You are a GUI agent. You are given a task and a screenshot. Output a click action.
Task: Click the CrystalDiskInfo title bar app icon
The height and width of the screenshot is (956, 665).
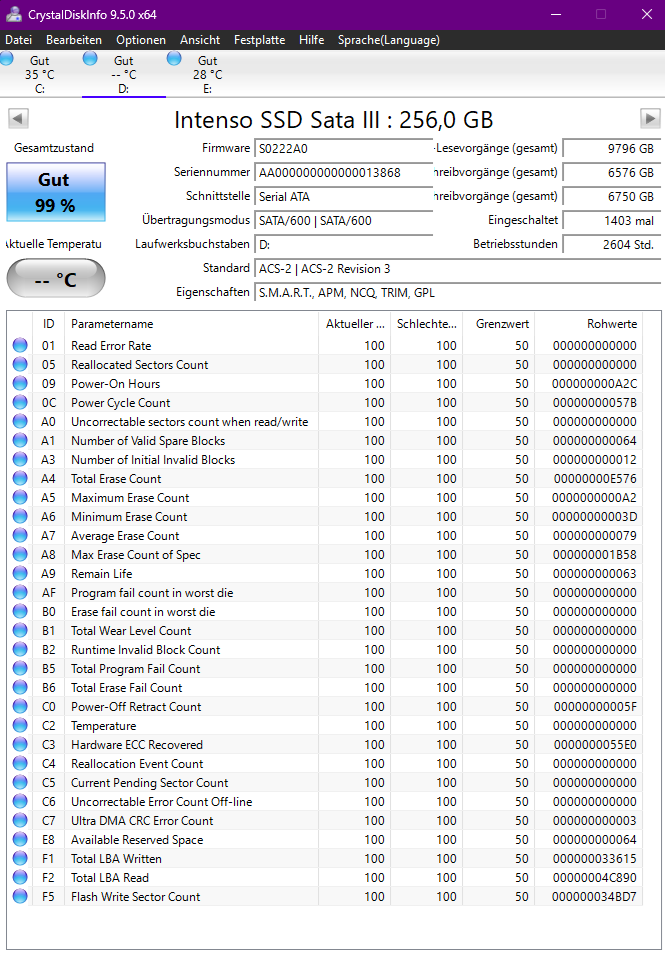point(14,15)
